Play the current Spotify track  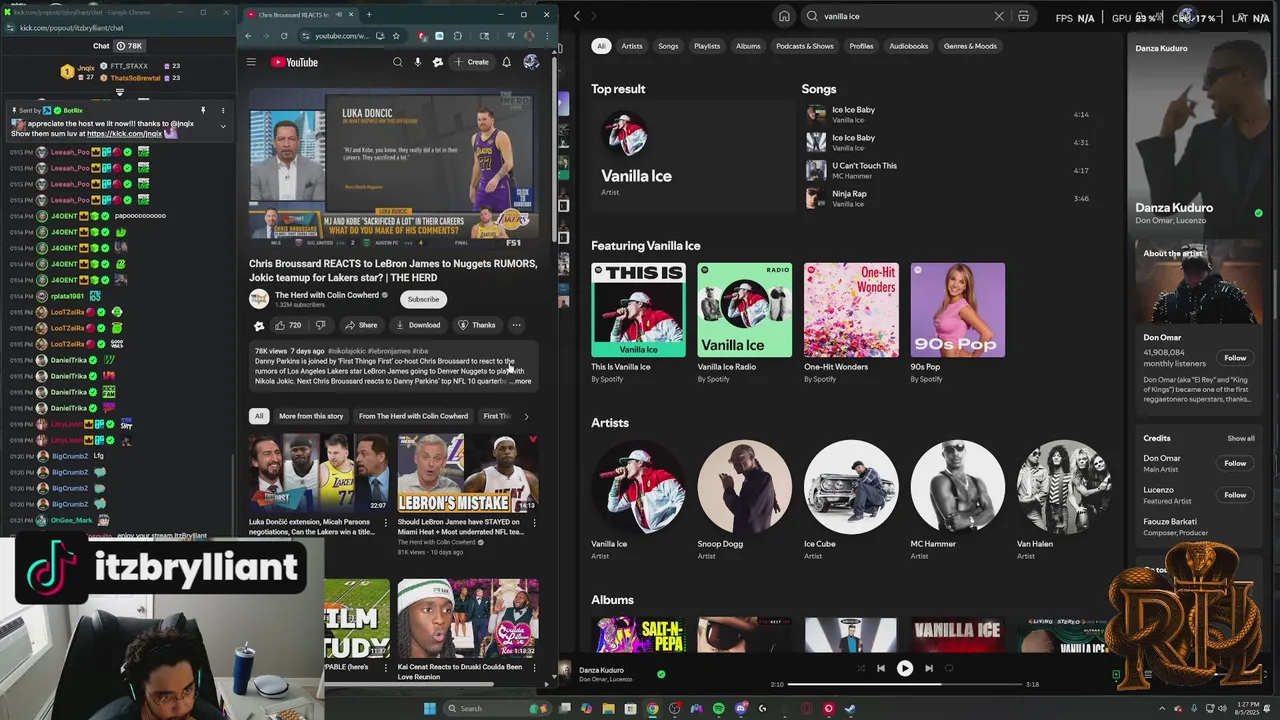point(904,668)
